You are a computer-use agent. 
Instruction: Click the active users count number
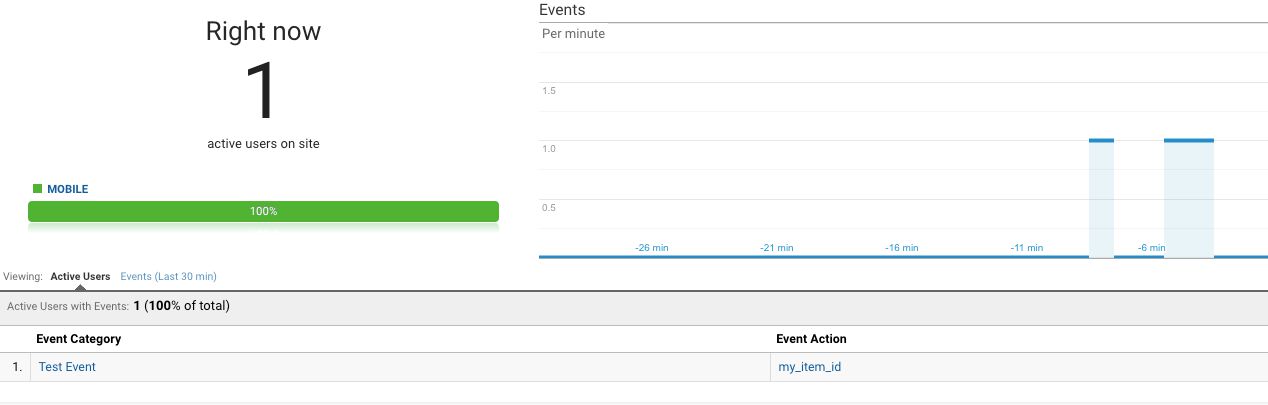(263, 92)
